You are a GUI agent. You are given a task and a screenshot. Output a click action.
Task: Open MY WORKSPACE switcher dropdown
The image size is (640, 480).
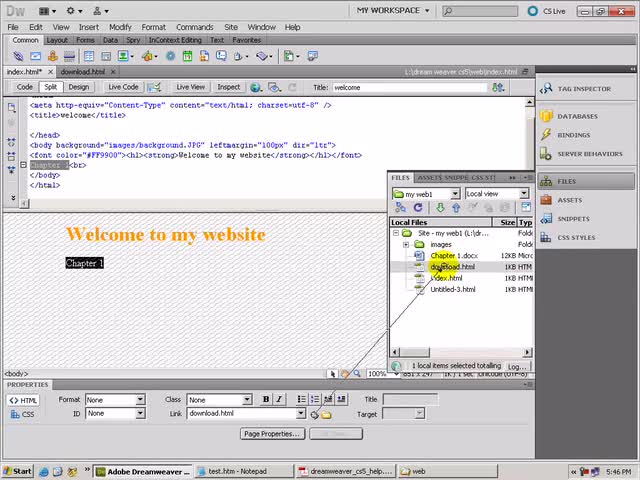[393, 11]
